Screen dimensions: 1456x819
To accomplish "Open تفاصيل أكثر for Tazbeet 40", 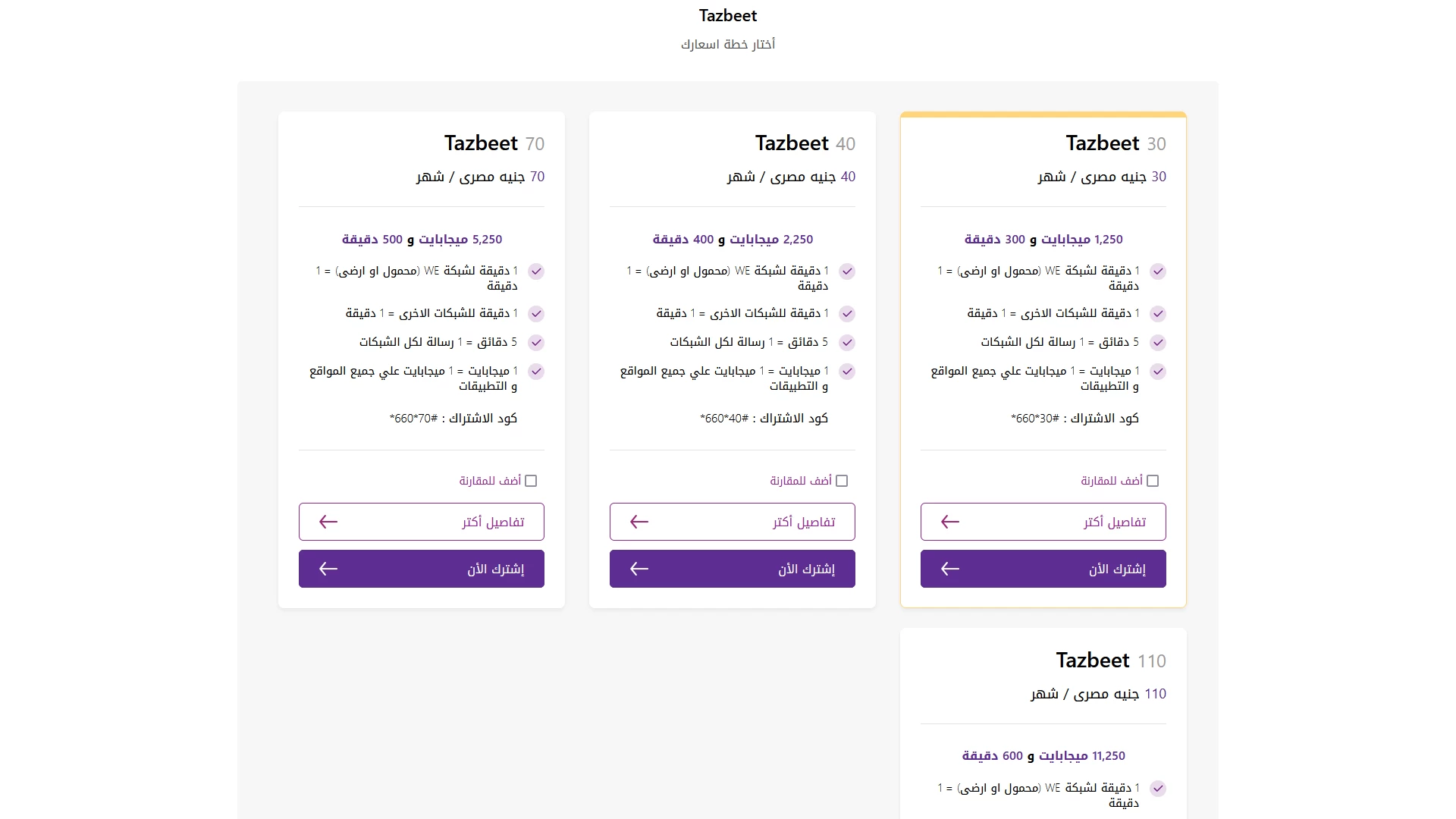I will point(733,522).
